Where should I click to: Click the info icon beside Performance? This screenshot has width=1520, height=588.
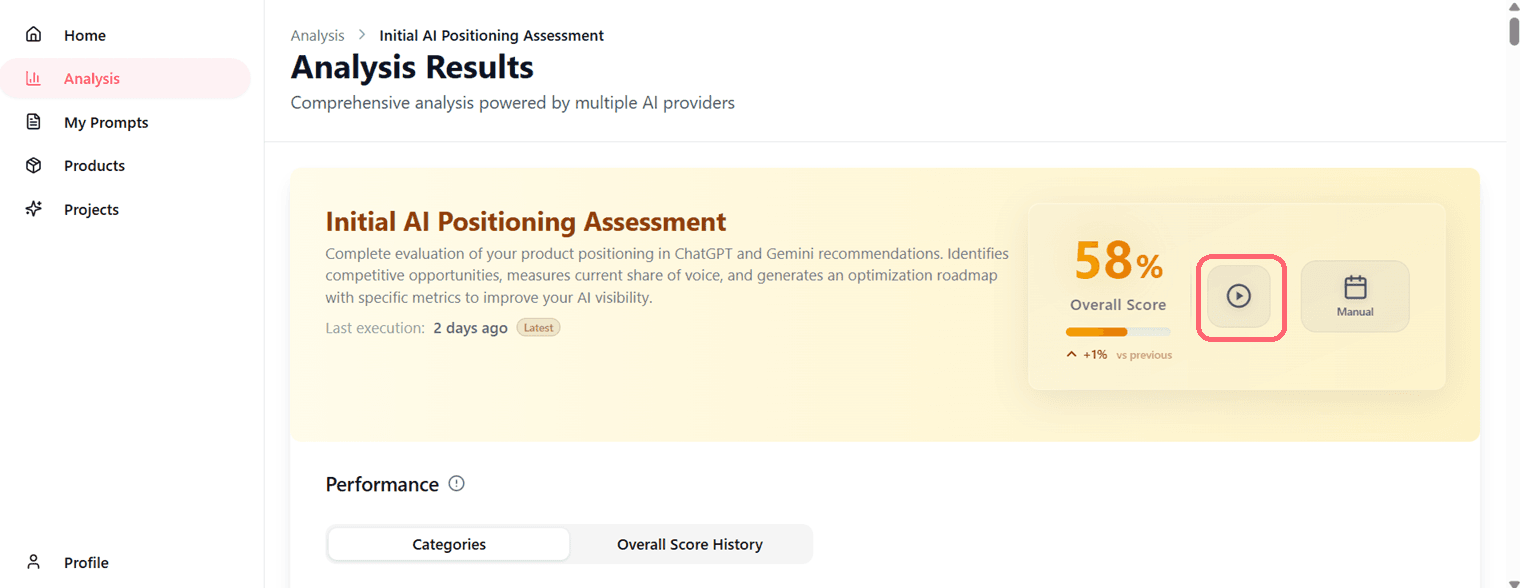[457, 484]
